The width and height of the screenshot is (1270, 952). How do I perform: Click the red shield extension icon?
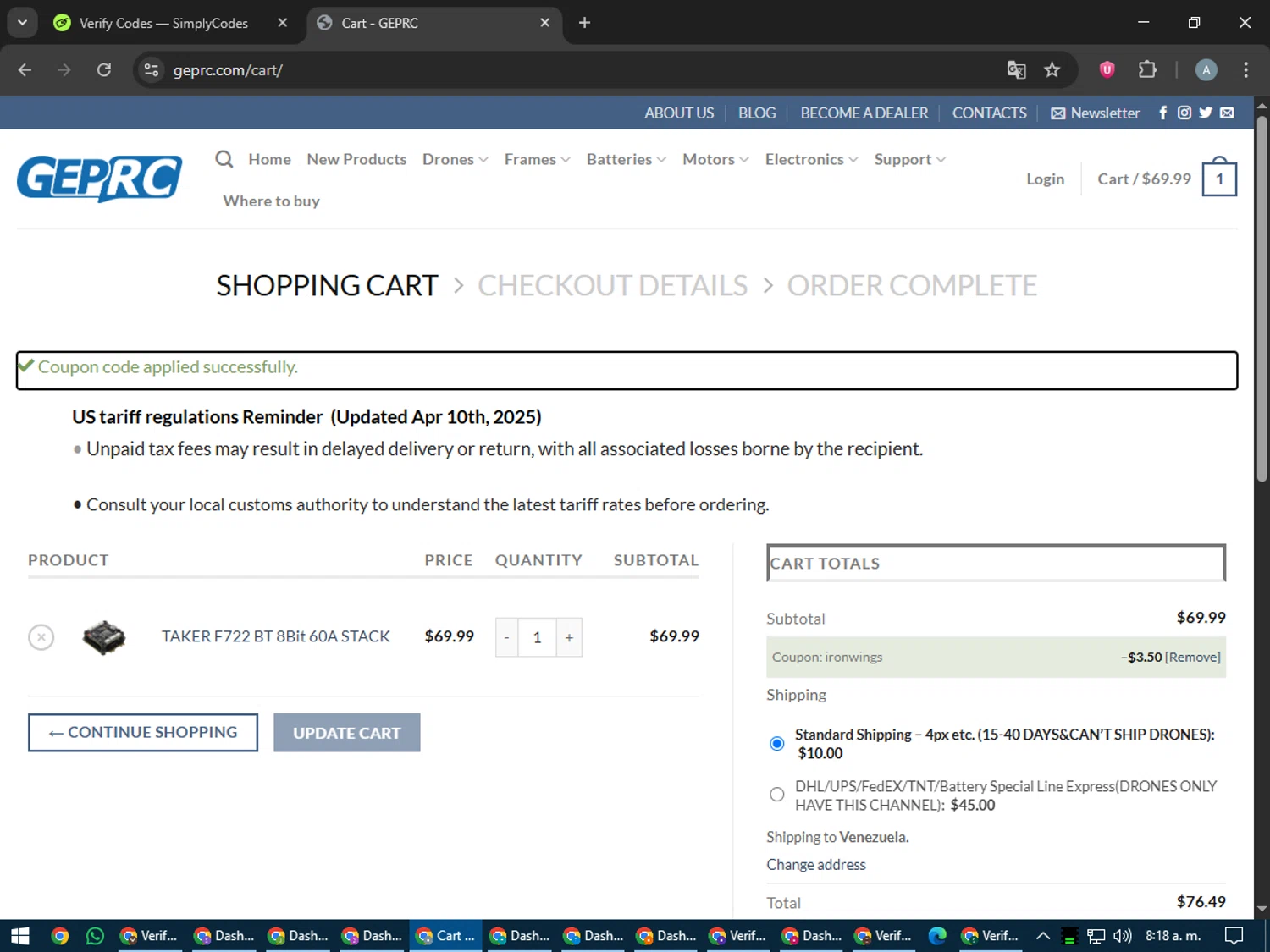coord(1107,69)
